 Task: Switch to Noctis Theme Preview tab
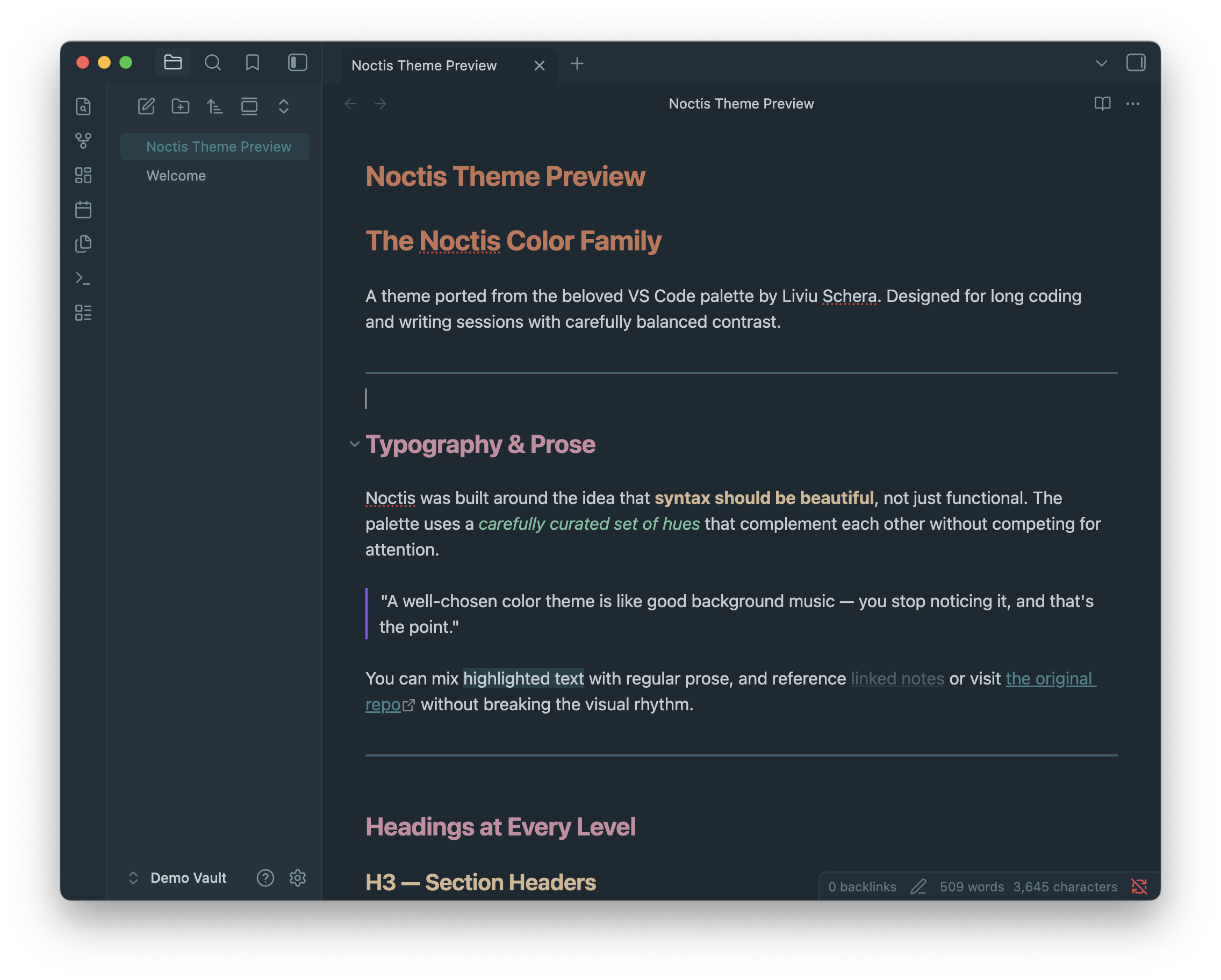click(424, 66)
